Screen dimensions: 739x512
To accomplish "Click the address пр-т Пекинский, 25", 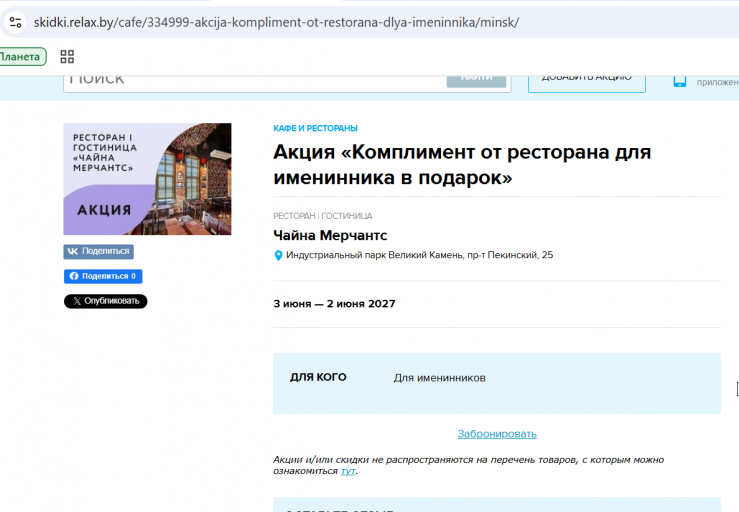I will tap(419, 255).
